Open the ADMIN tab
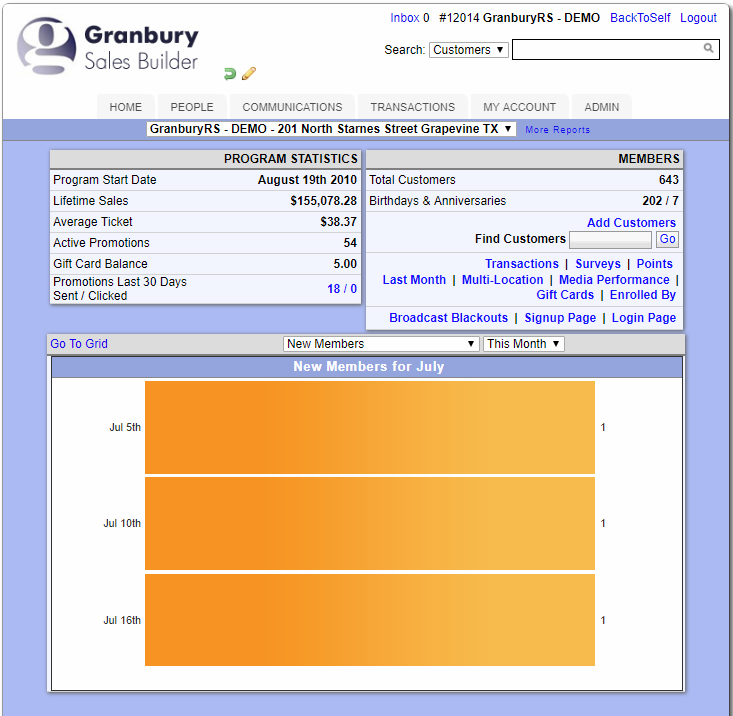Screen dimensions: 733x716 pos(602,107)
